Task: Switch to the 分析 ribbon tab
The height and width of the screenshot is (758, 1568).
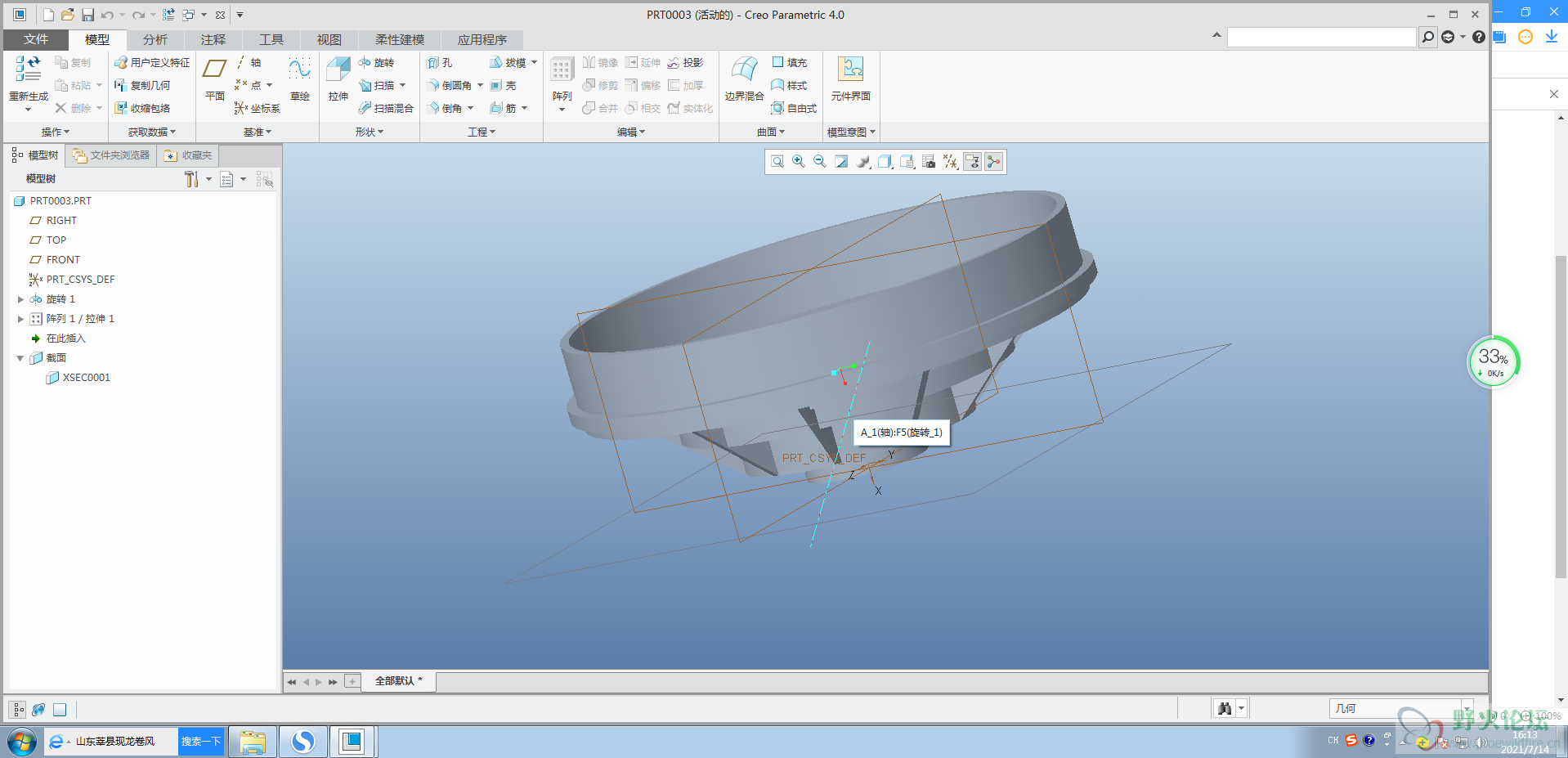Action: (155, 39)
